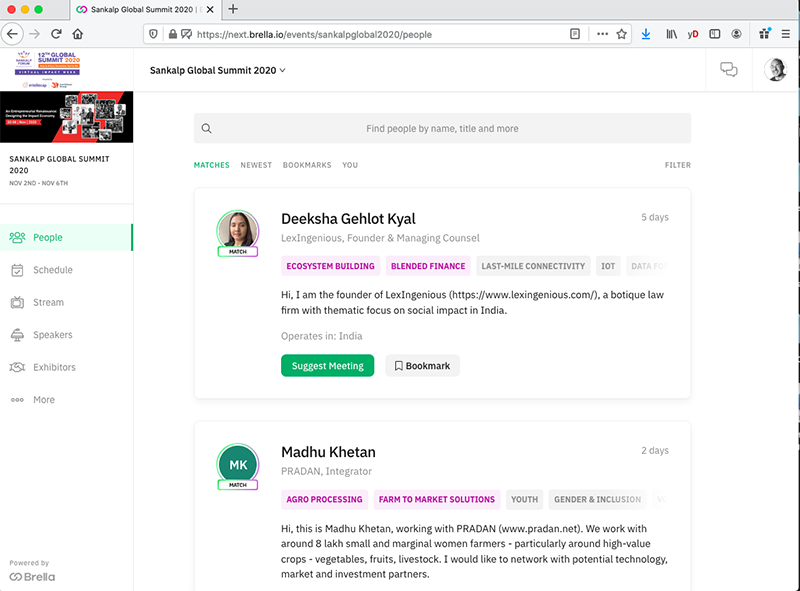Suggest a meeting with Deeksha Gehlot Kyal
Image resolution: width=800 pixels, height=591 pixels.
coord(328,366)
